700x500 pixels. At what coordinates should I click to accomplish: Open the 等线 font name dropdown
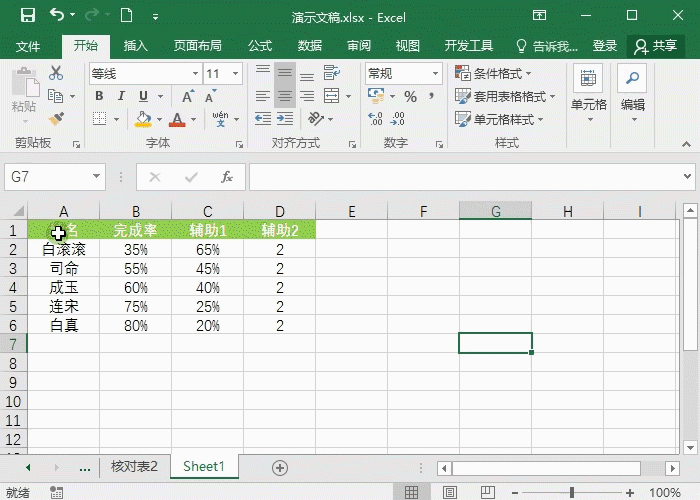pyautogui.click(x=195, y=73)
